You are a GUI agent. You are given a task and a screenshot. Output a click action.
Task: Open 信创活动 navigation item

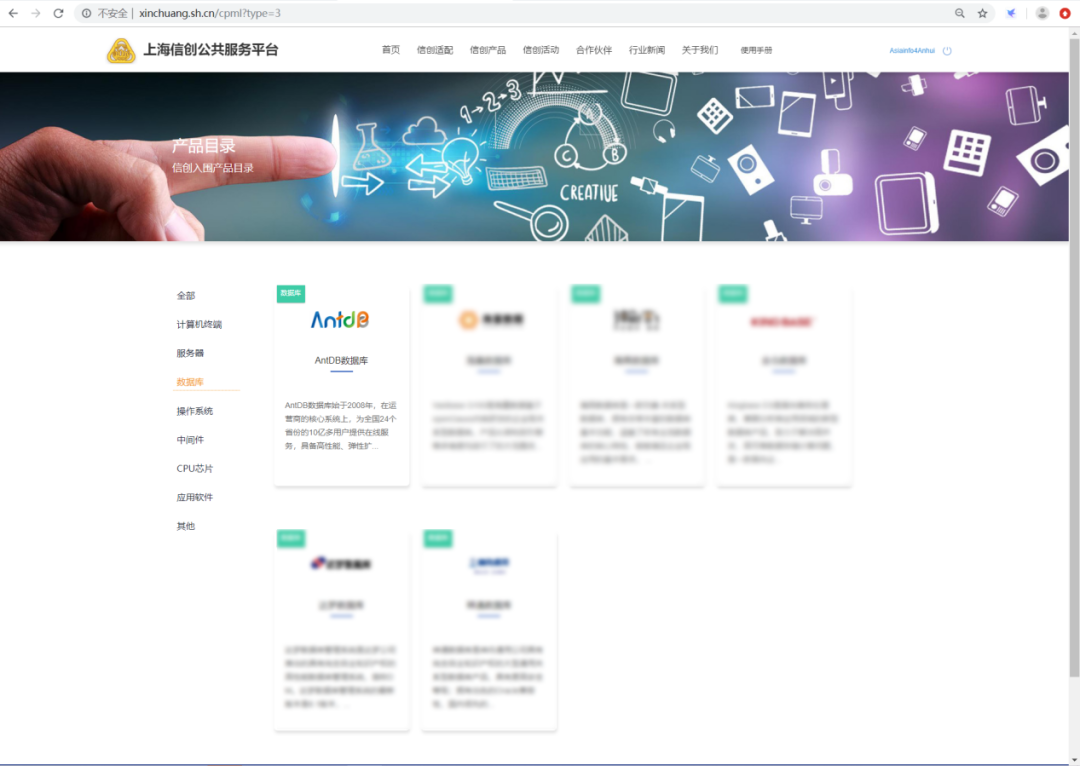click(541, 50)
